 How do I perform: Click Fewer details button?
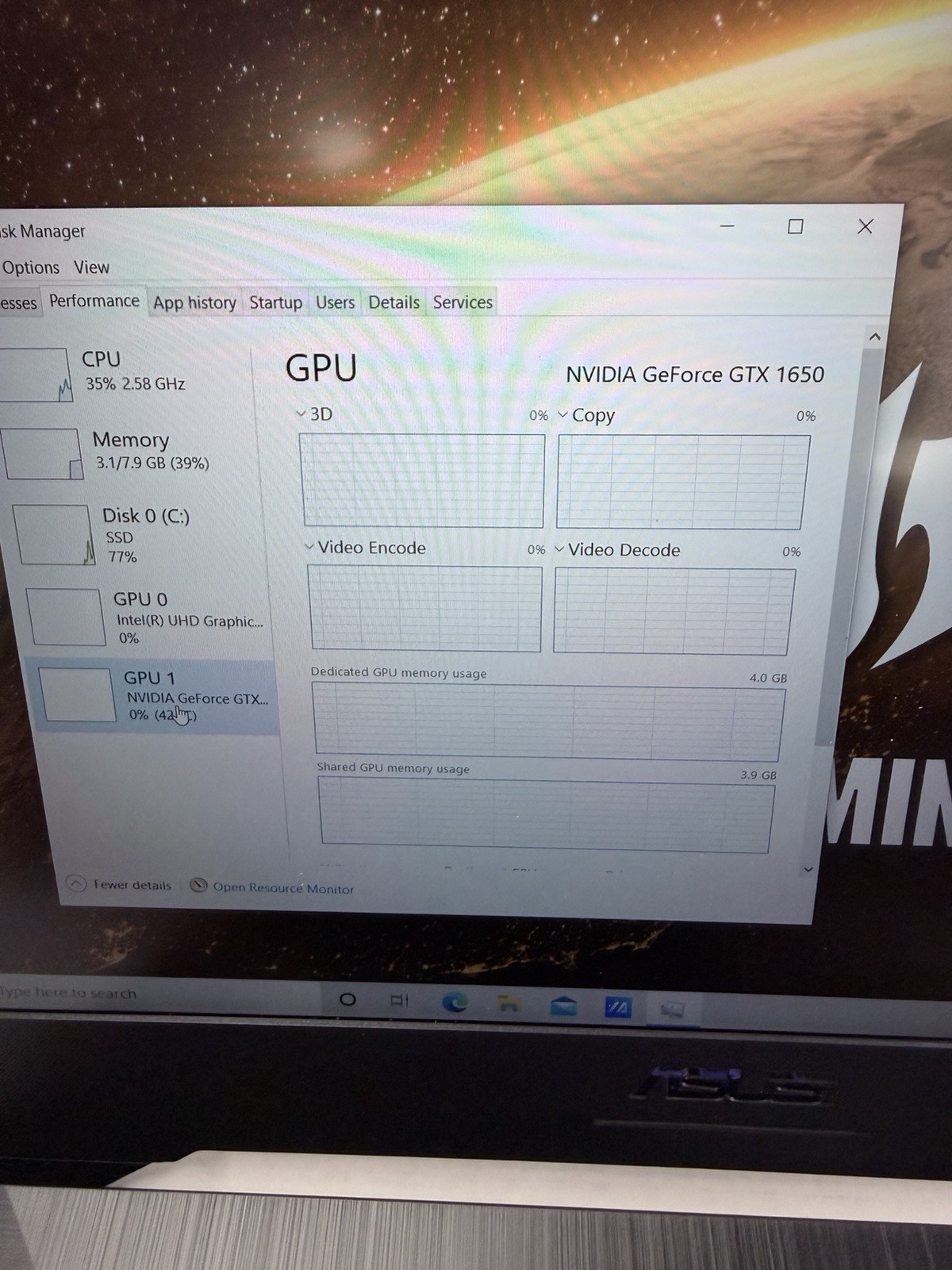pyautogui.click(x=120, y=884)
